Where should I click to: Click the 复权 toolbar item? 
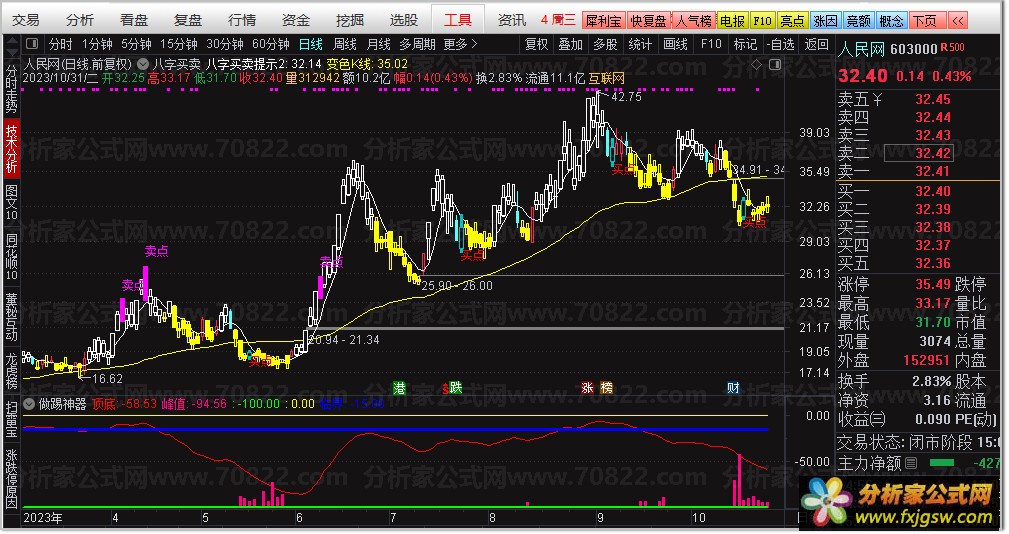click(537, 44)
